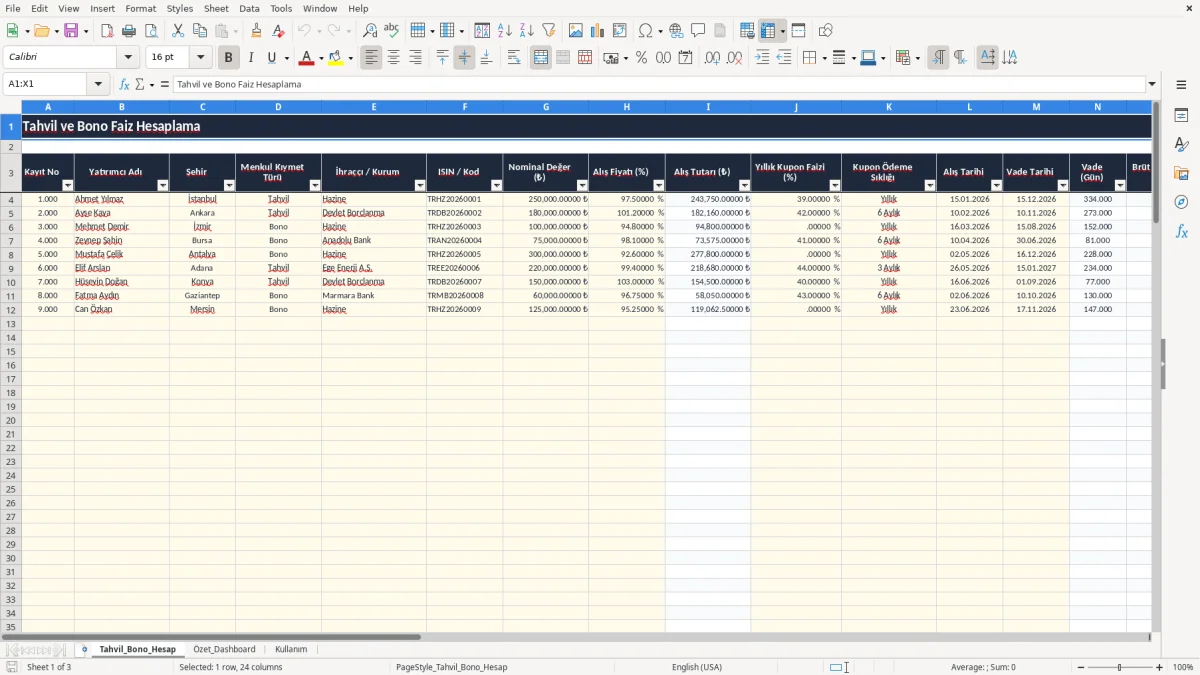Format the cells as percent
The height and width of the screenshot is (675, 1200).
[x=641, y=58]
